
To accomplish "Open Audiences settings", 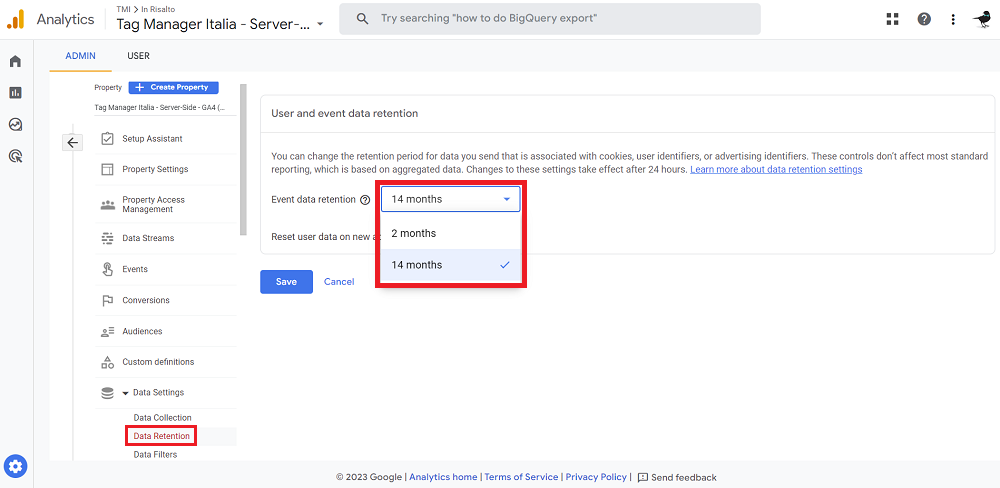I will [x=142, y=331].
